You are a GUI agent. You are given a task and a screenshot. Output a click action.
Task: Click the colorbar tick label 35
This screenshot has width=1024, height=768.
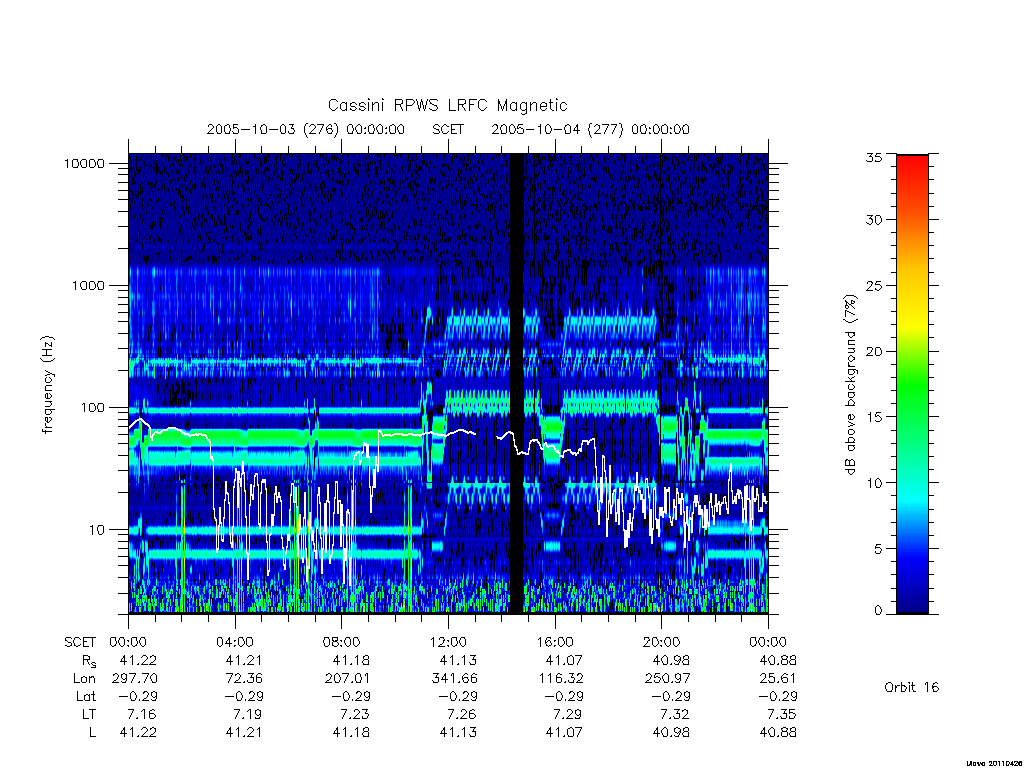(874, 157)
